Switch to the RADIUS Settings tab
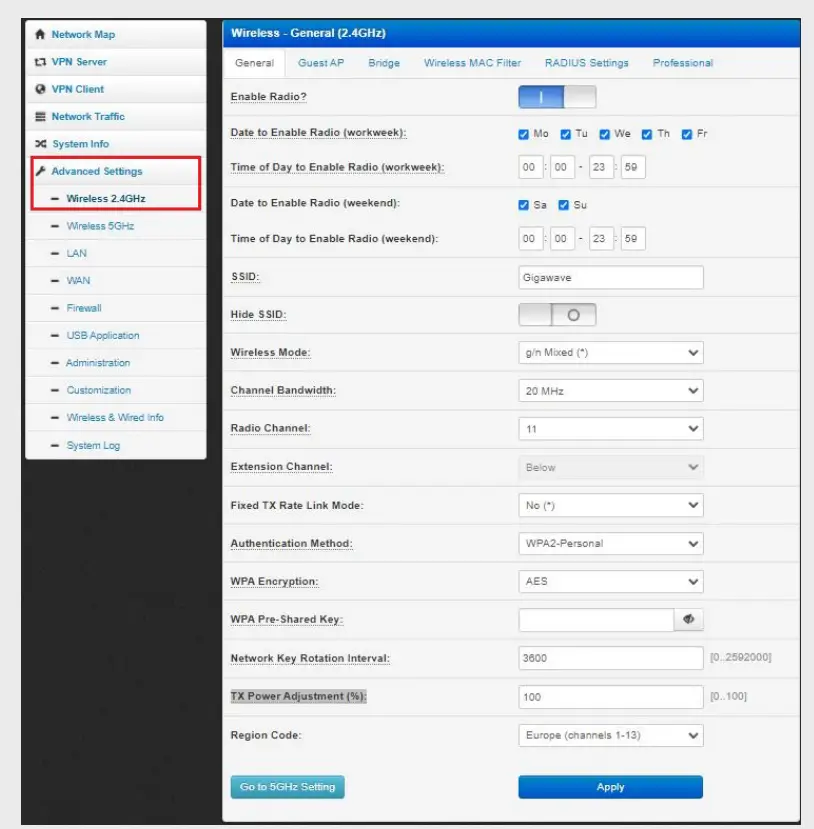 [x=586, y=63]
